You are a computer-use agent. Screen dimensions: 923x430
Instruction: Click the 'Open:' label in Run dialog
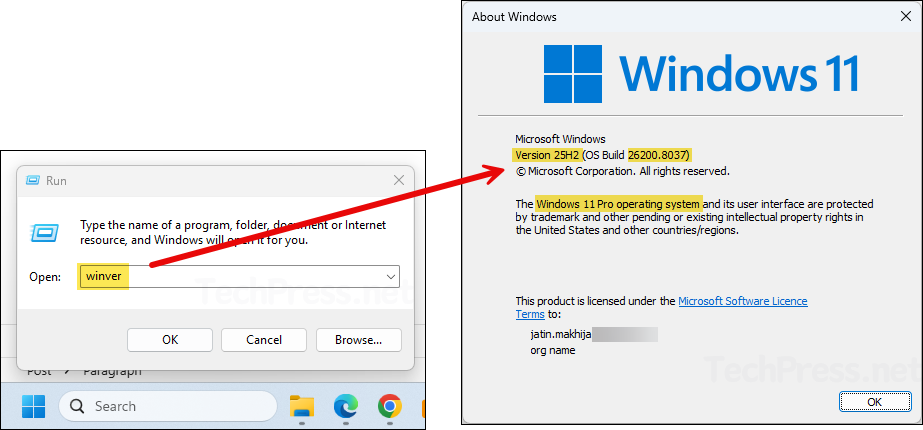click(x=45, y=276)
